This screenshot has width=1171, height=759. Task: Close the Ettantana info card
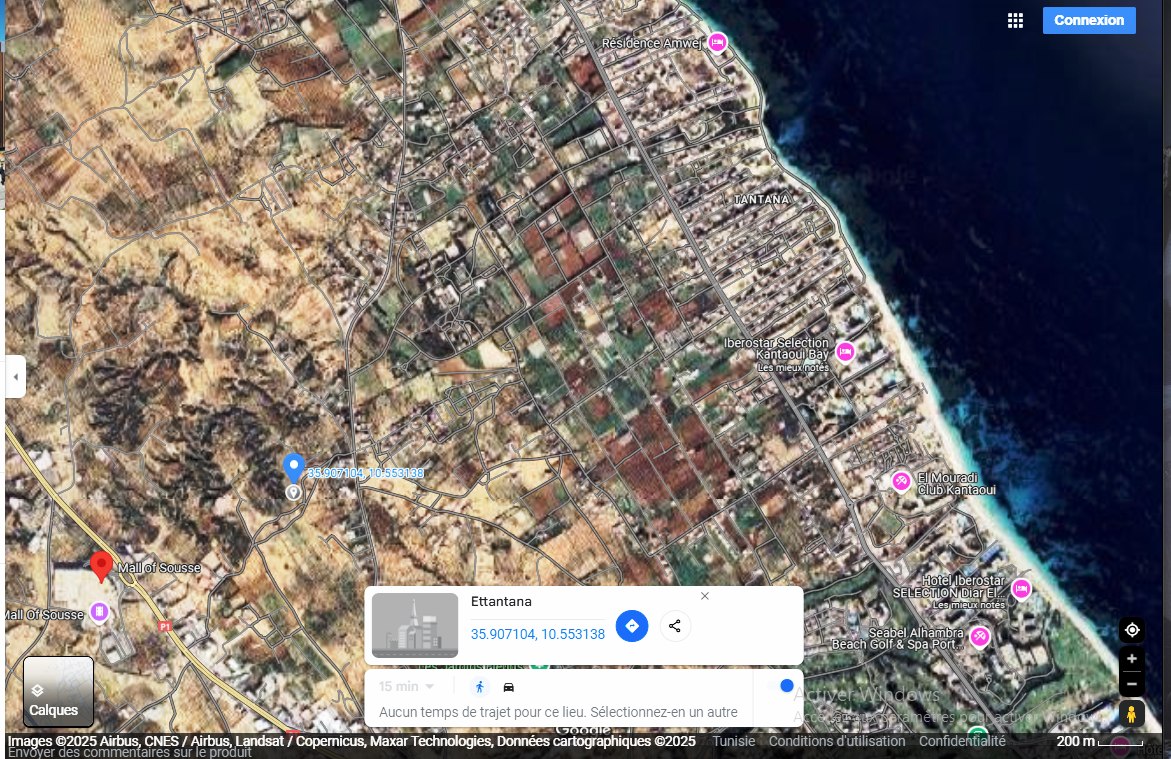pos(705,596)
